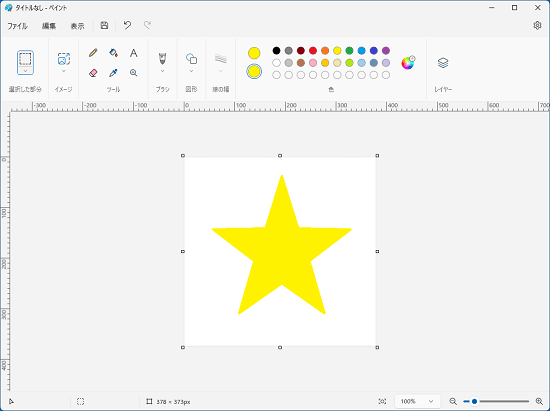The image size is (550, 411).
Task: Pick the brown color swatch
Action: (x=301, y=63)
